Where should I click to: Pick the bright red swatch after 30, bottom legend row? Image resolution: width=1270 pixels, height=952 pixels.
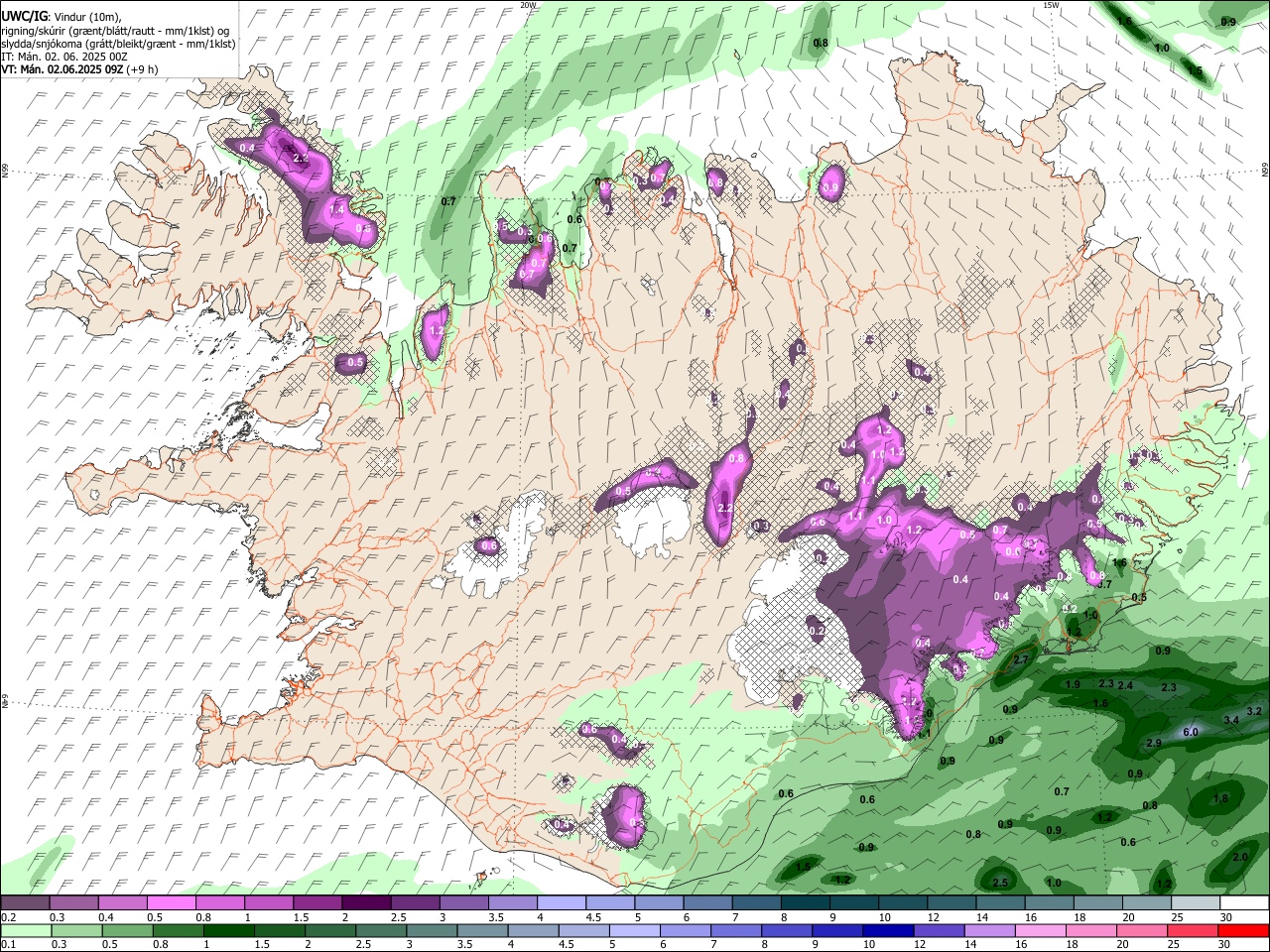click(1242, 931)
